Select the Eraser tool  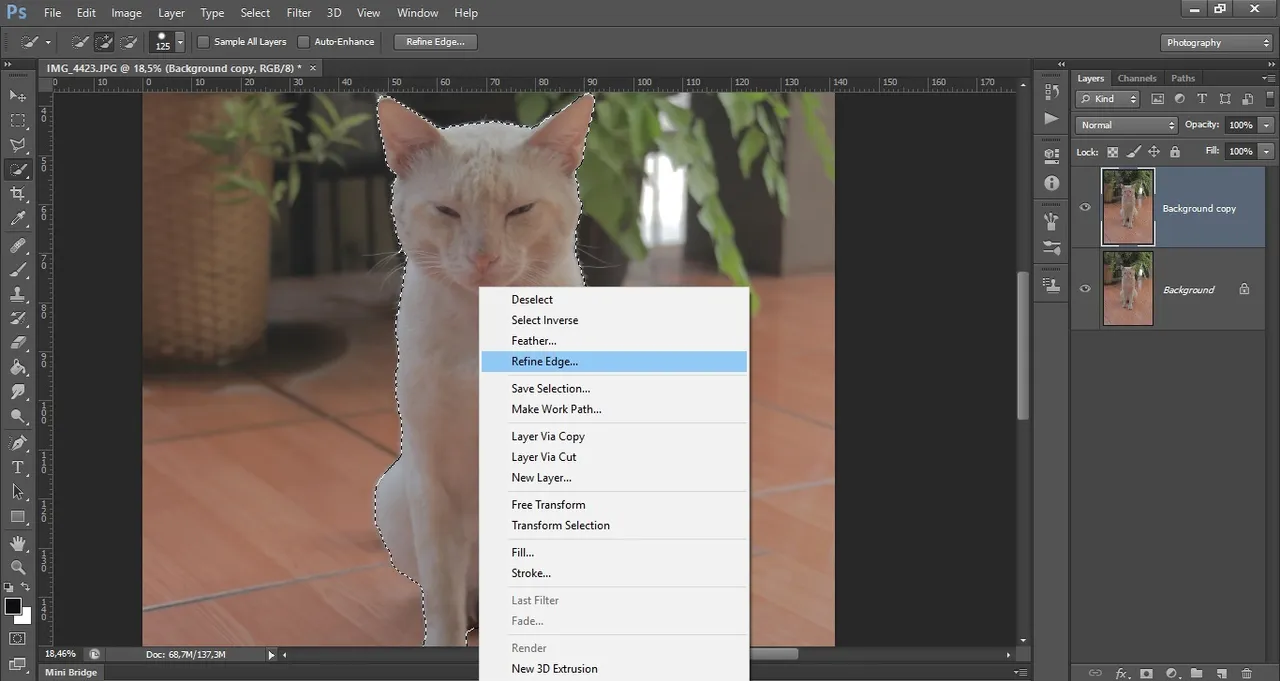(x=18, y=343)
